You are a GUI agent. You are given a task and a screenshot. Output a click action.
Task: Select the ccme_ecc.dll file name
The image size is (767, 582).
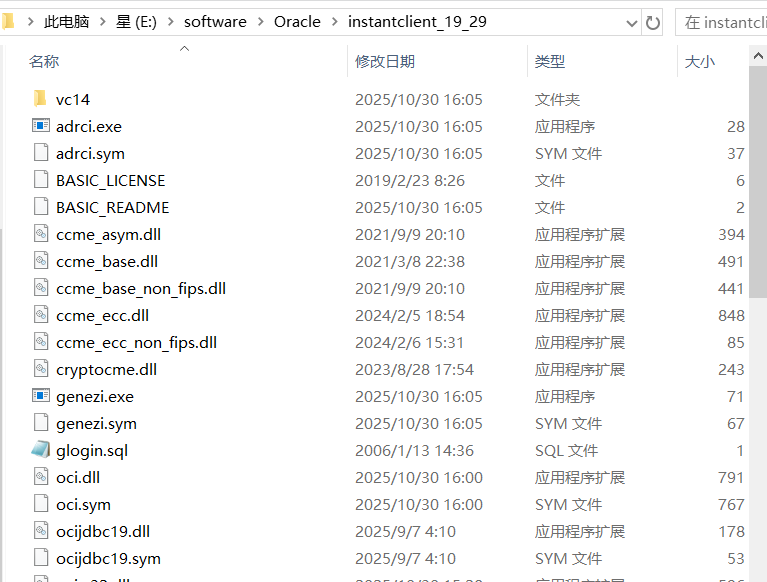coord(102,315)
